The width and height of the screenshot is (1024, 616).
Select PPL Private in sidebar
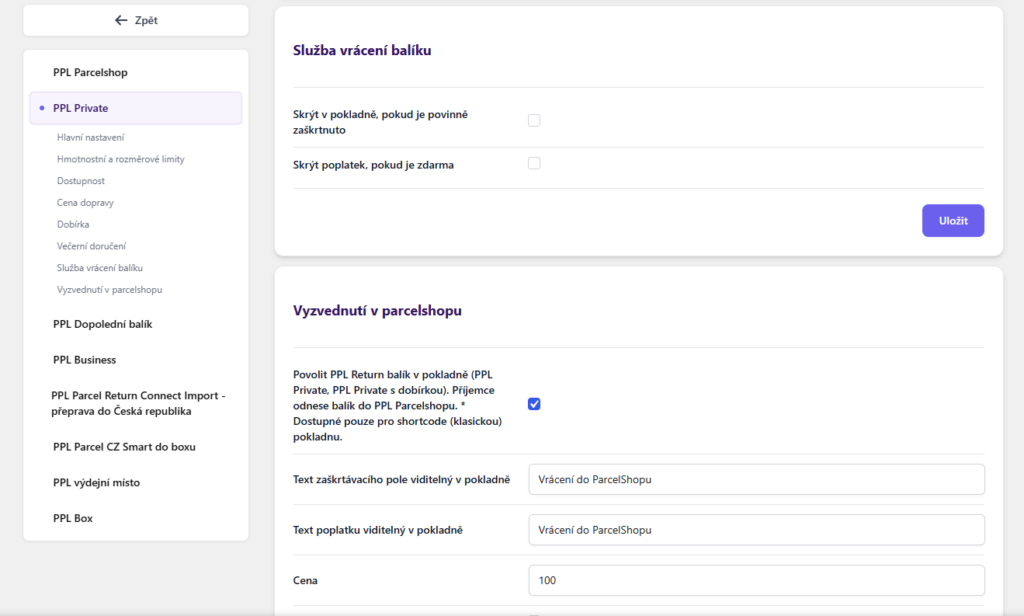(x=136, y=108)
